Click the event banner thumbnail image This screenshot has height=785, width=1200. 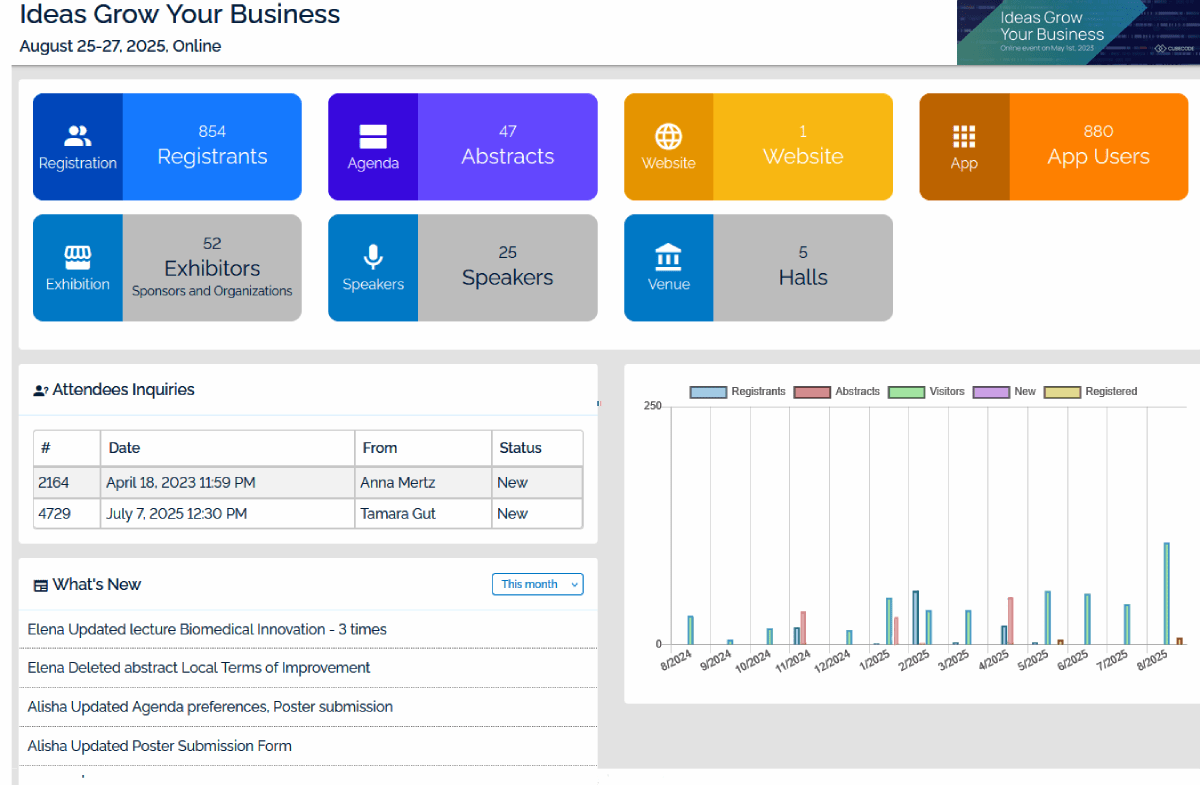coord(1077,32)
